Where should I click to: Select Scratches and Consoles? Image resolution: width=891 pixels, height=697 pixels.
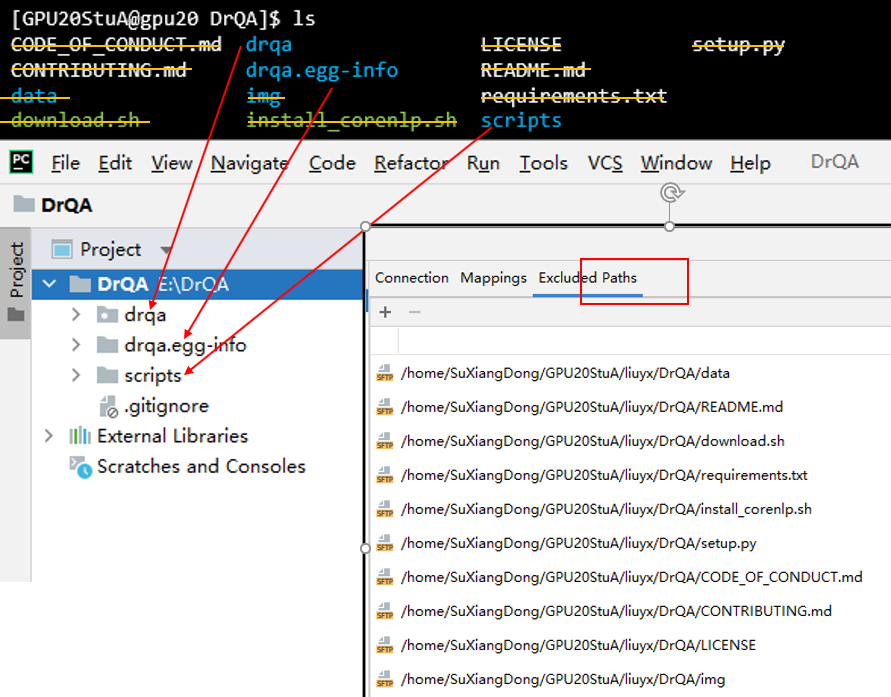click(201, 466)
